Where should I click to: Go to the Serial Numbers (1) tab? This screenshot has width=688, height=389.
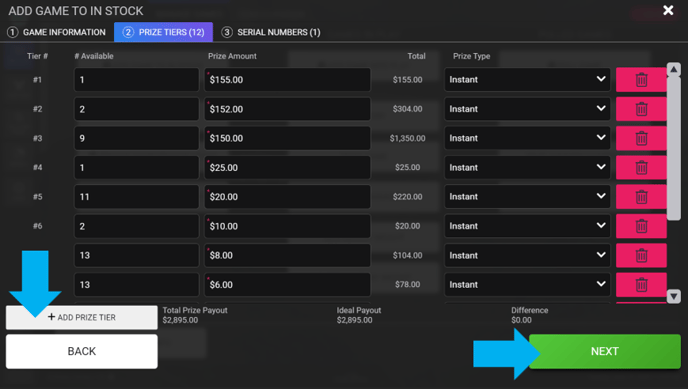[x=271, y=32]
